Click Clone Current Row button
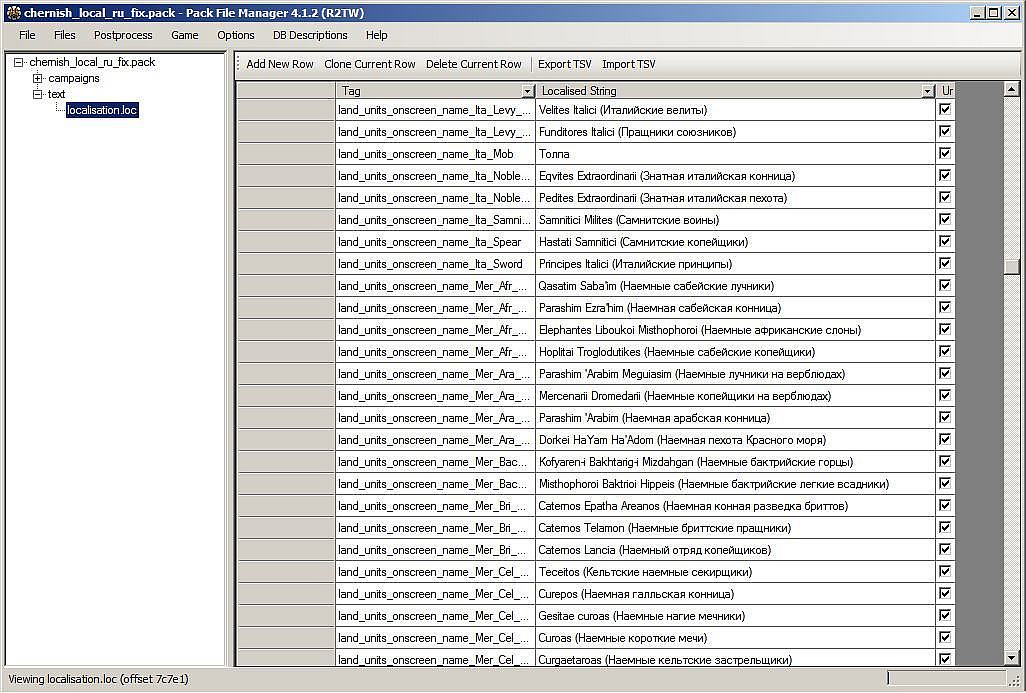Screen dimensions: 1026x693 pos(370,64)
